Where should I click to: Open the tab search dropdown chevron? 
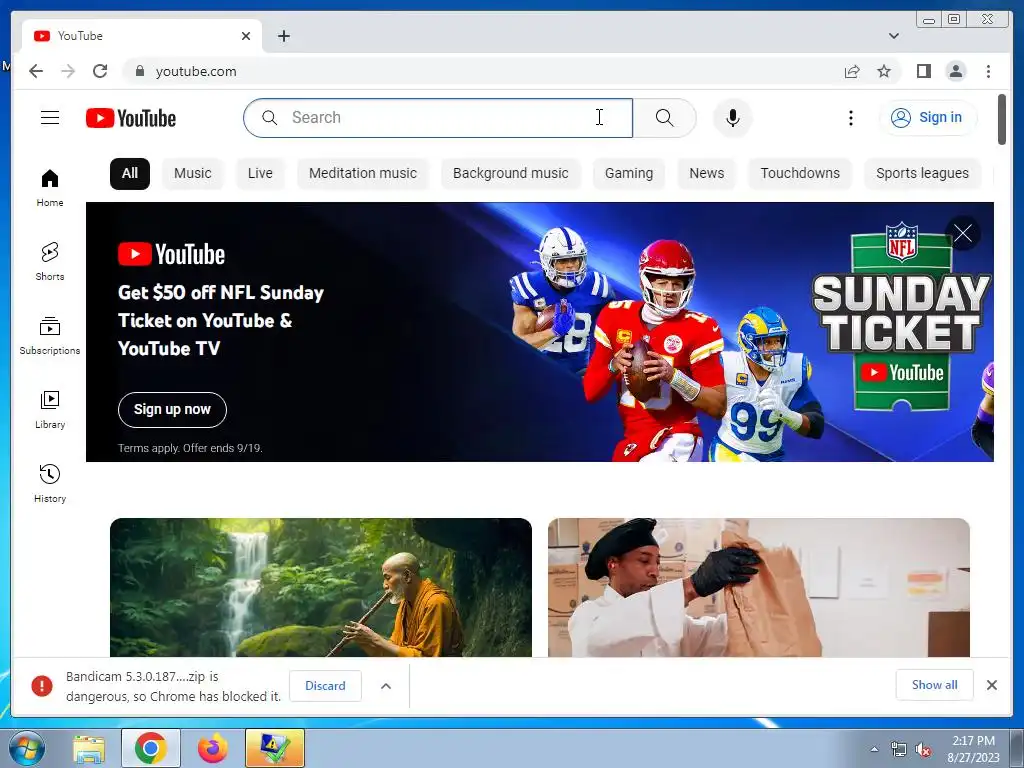[x=893, y=36]
